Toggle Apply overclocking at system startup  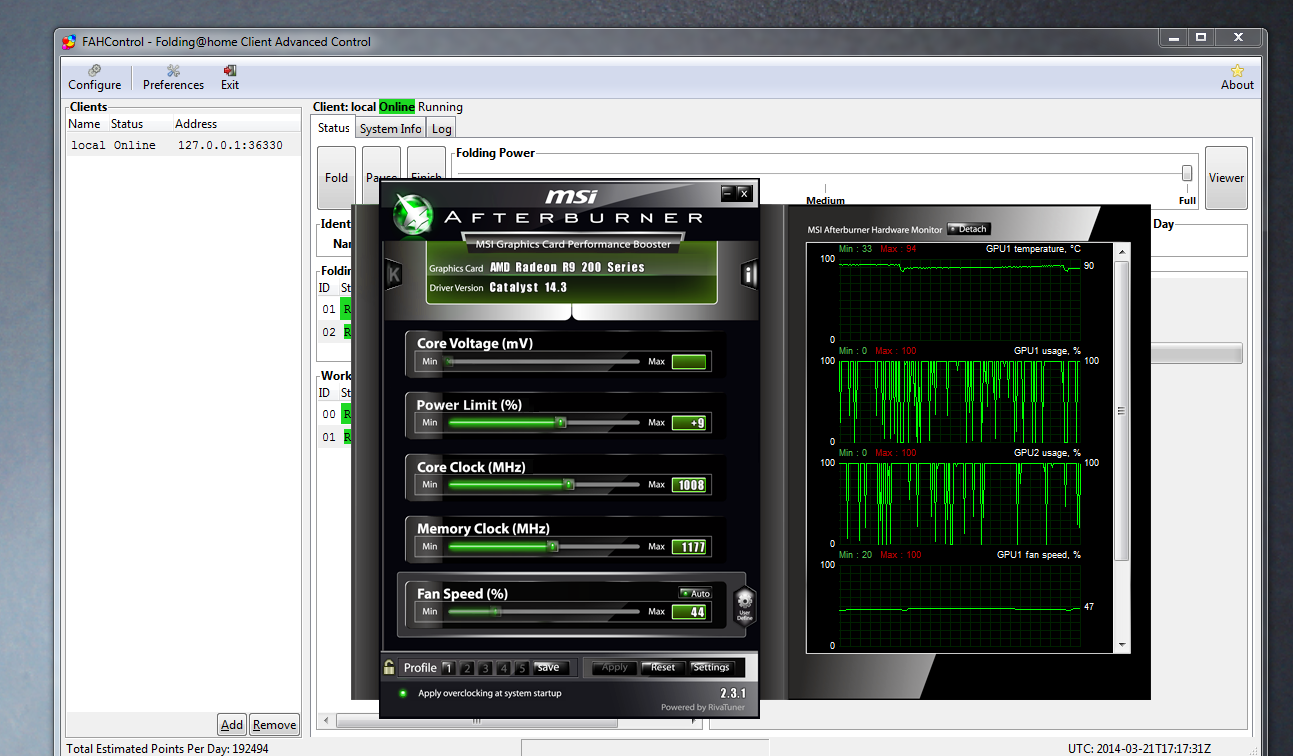click(403, 693)
